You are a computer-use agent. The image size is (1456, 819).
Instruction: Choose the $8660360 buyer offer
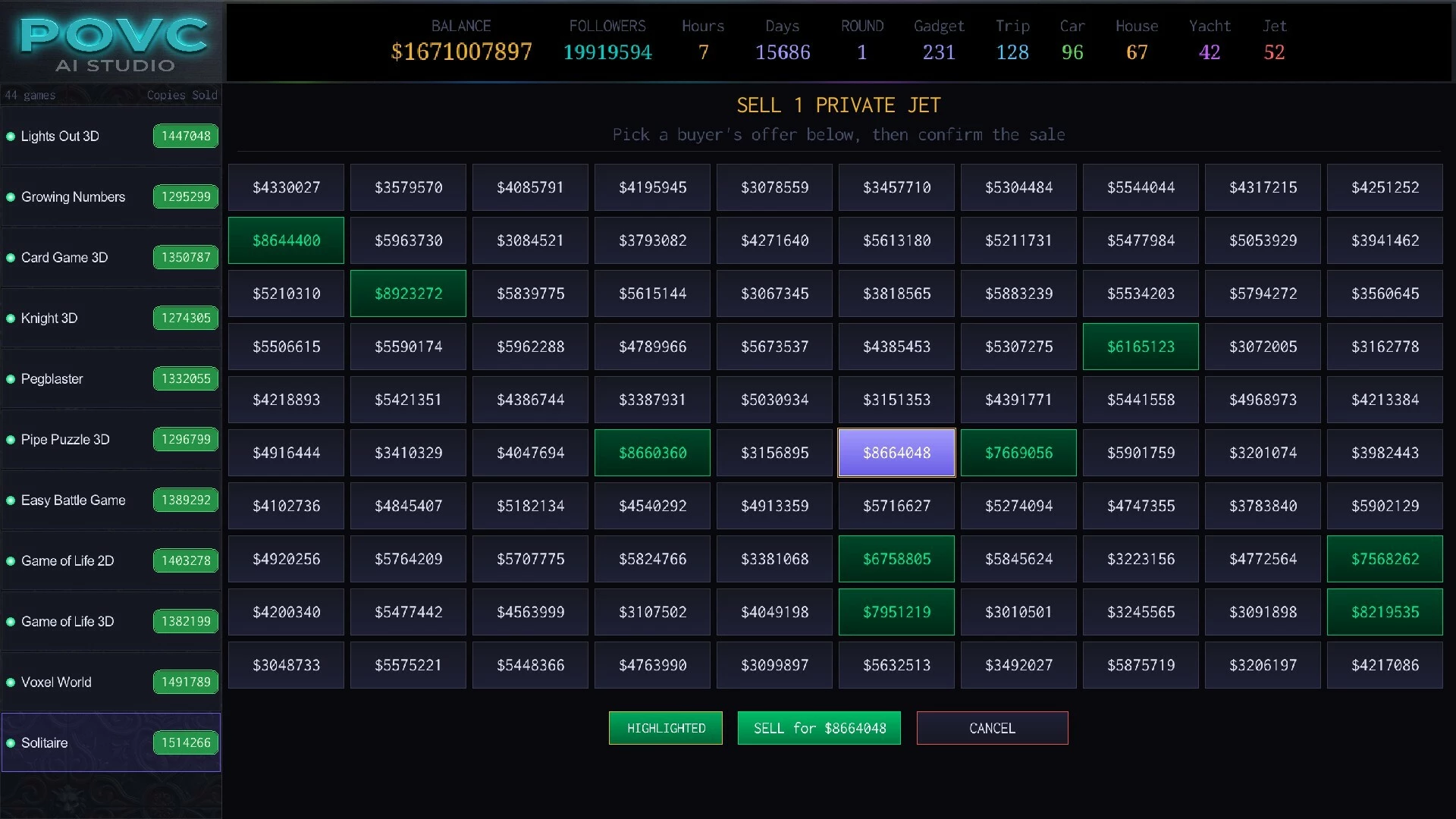[652, 453]
